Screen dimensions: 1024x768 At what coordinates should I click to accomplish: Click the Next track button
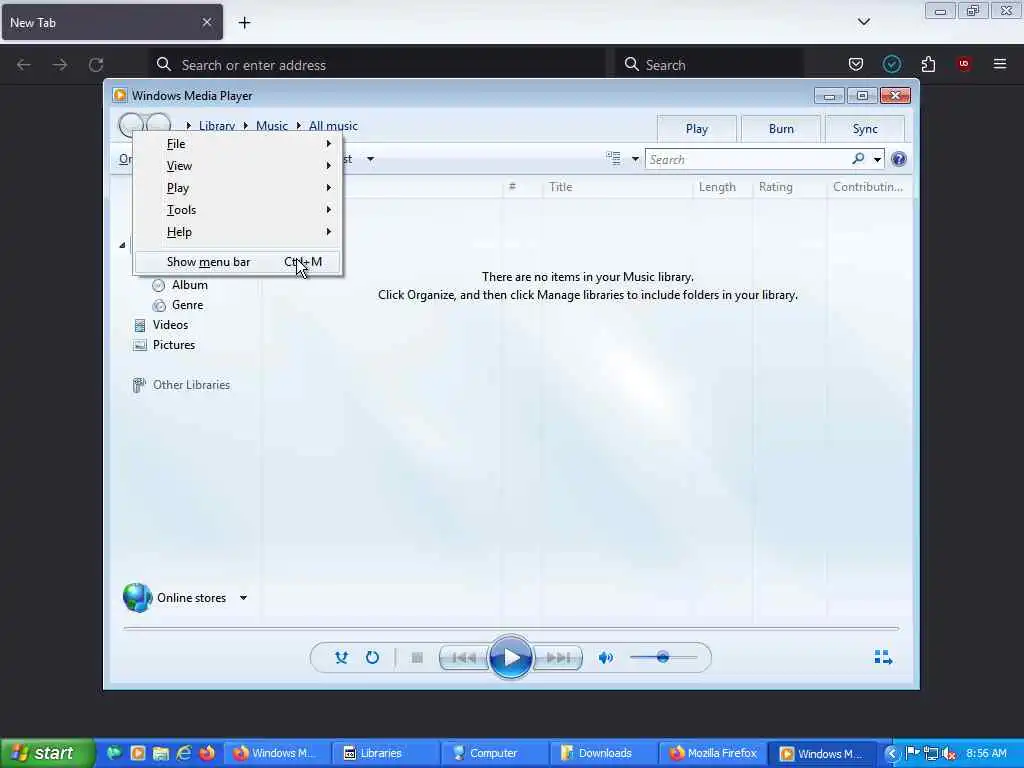click(x=558, y=658)
